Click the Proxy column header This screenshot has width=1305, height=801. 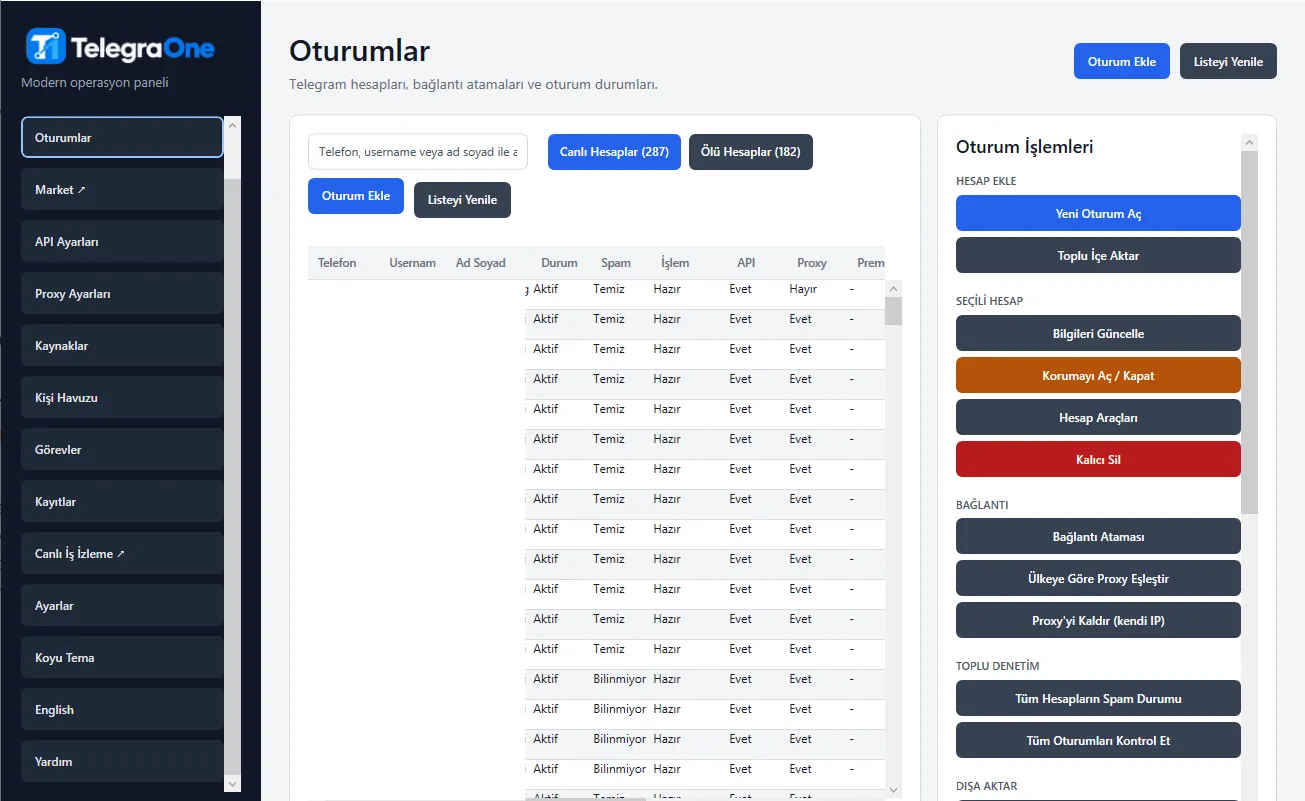click(x=812, y=263)
